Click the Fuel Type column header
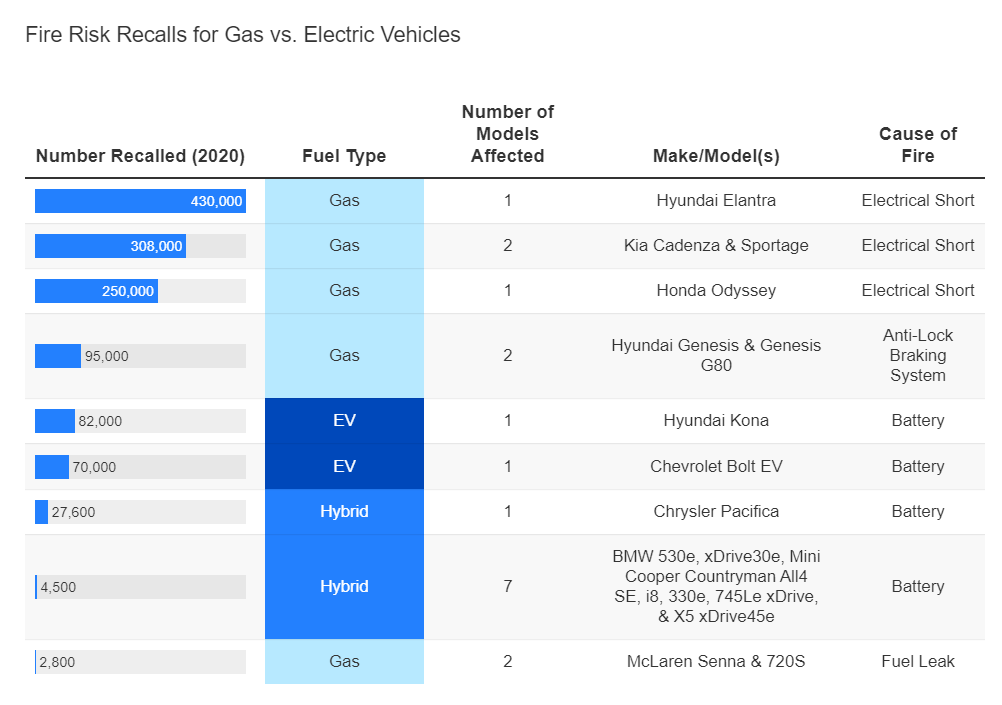 tap(344, 156)
